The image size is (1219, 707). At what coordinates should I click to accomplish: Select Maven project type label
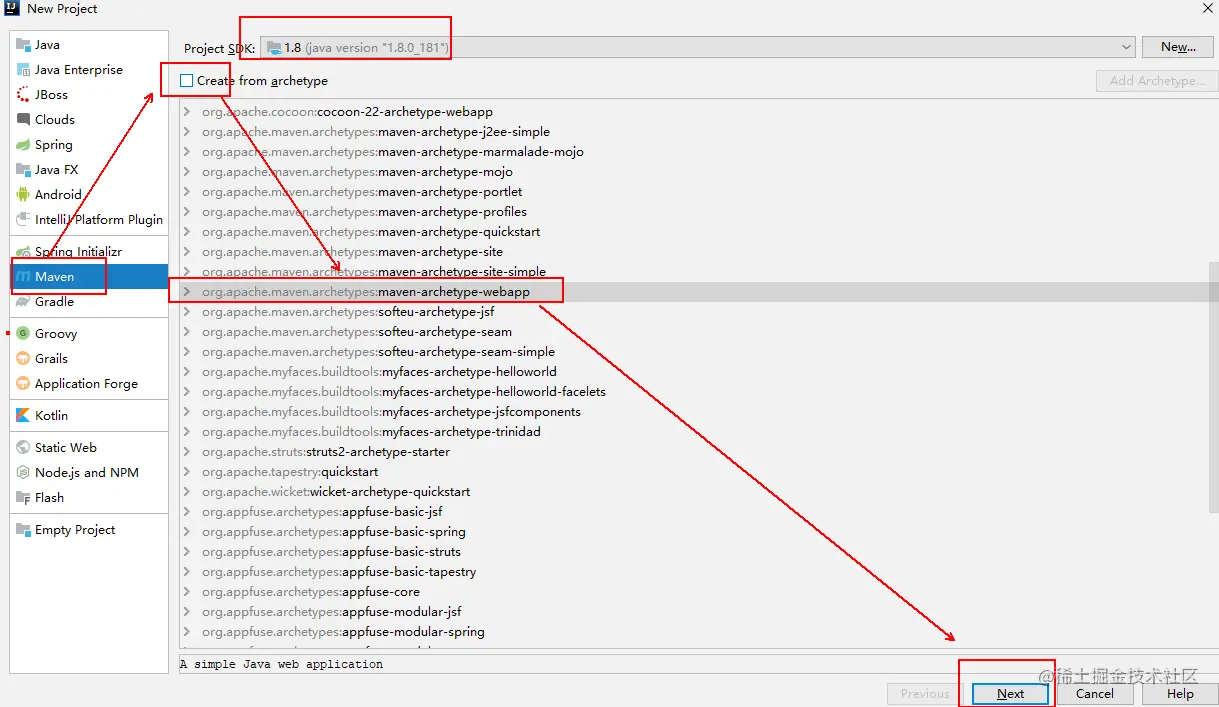pyautogui.click(x=55, y=277)
